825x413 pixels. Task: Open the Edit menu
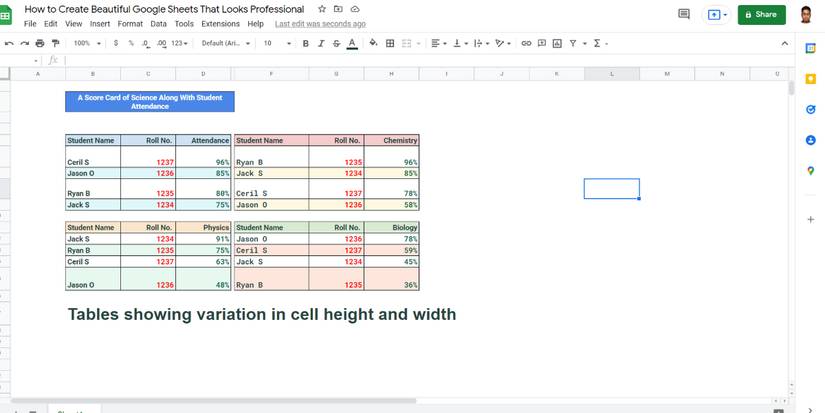(x=51, y=24)
